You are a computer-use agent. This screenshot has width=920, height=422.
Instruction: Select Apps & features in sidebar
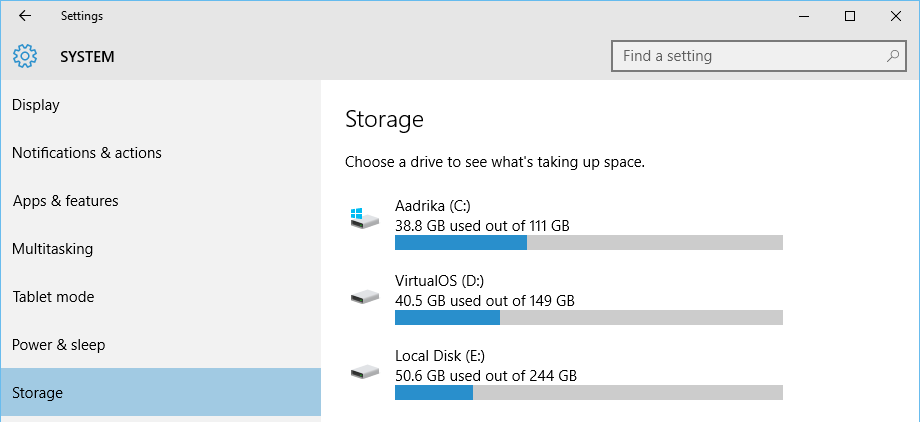[161, 201]
